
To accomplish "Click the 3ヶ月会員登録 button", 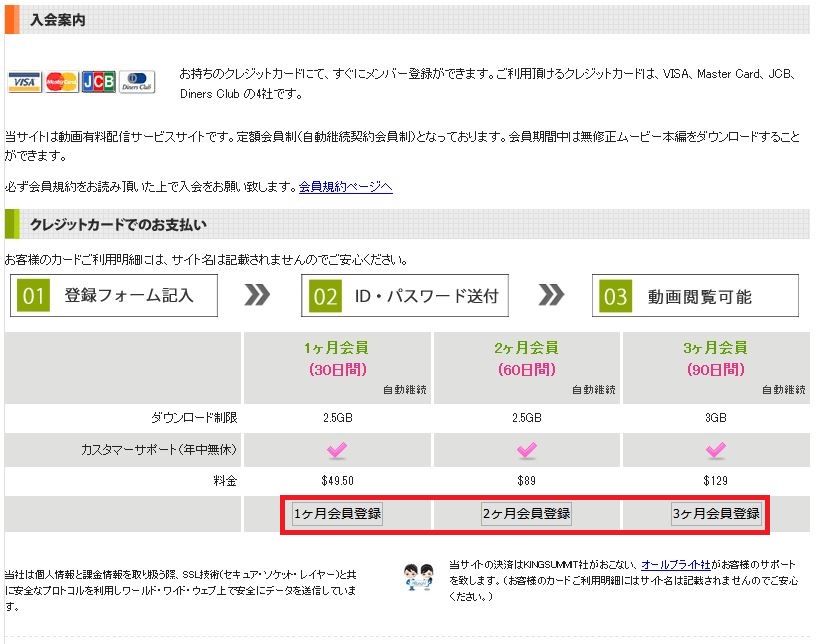I will tap(716, 514).
